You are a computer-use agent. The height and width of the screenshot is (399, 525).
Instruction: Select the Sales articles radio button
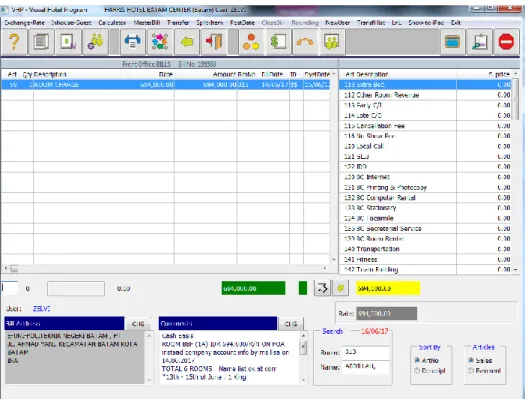coord(471,360)
